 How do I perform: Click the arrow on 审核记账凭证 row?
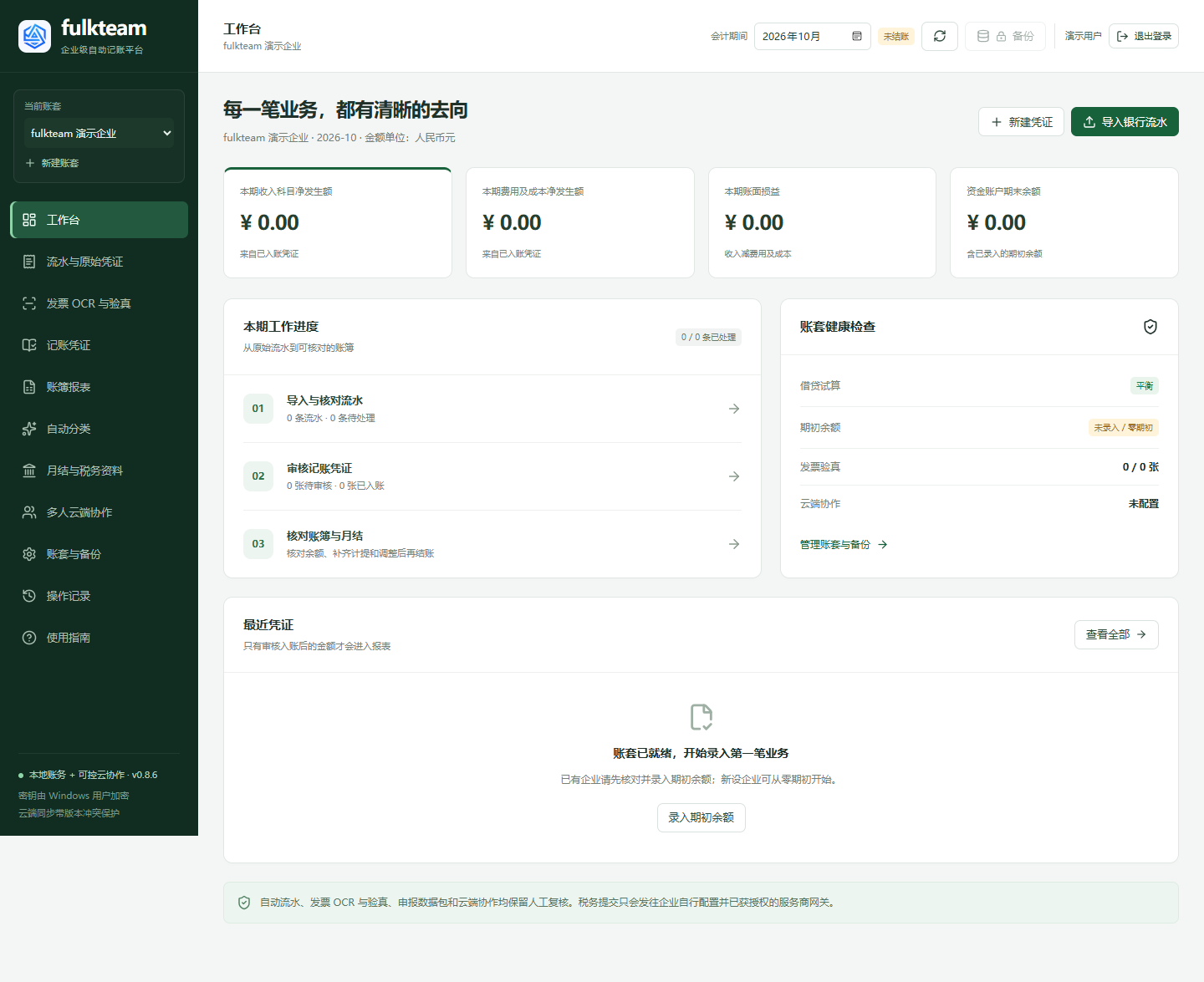click(734, 476)
